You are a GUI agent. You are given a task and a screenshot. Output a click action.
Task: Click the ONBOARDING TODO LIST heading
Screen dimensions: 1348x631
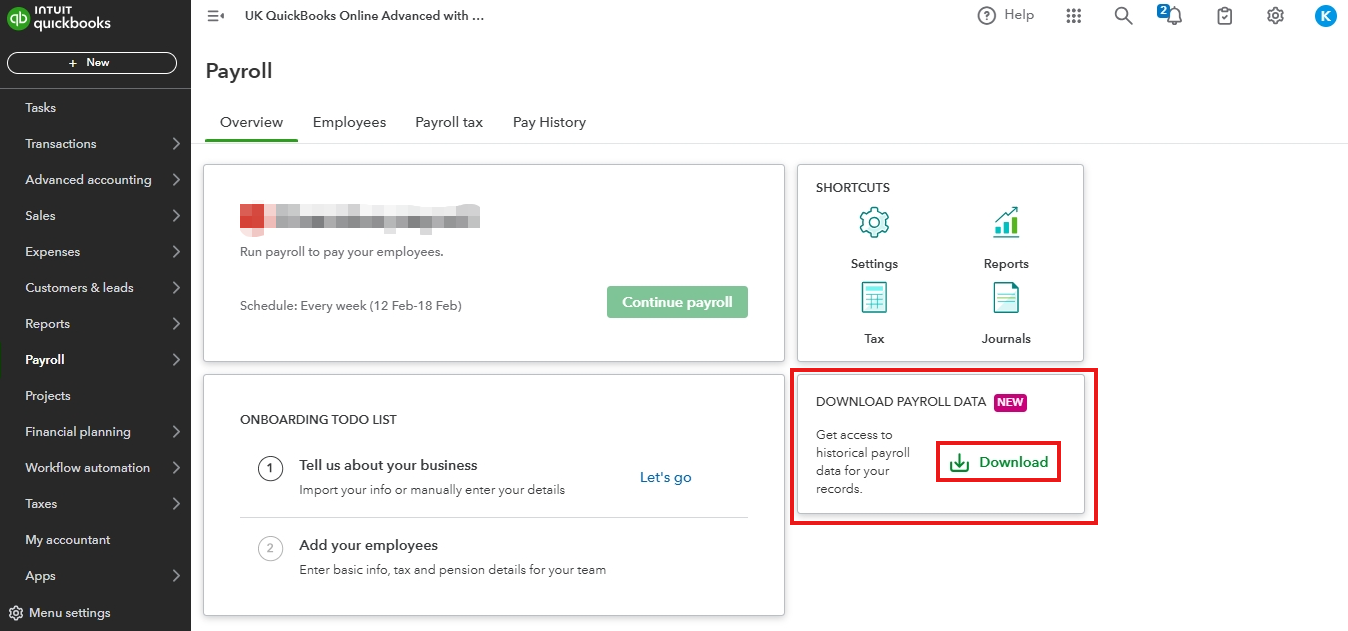pyautogui.click(x=318, y=420)
